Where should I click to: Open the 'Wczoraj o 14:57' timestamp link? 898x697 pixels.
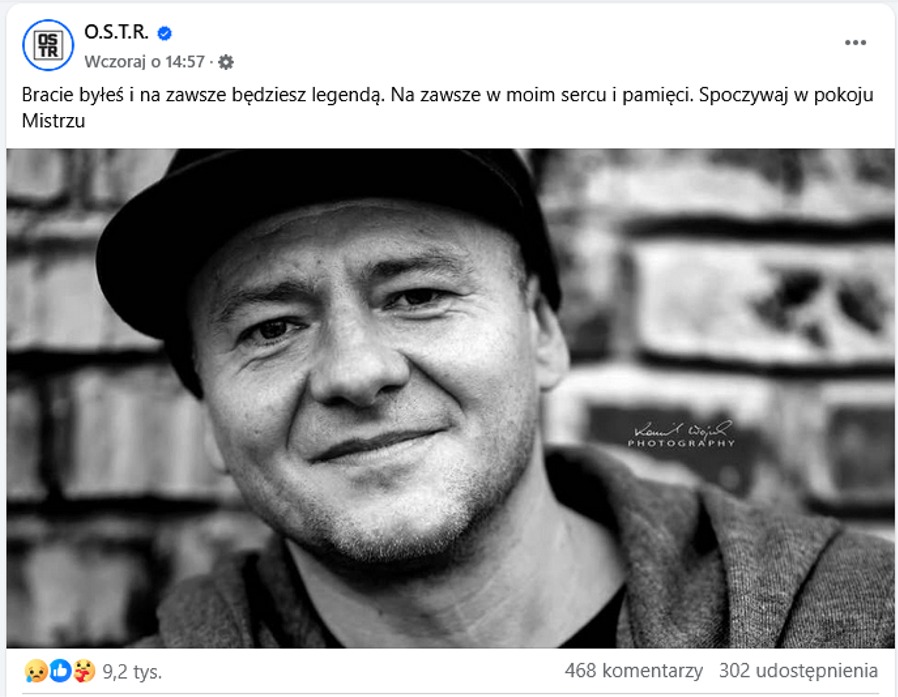[x=144, y=62]
